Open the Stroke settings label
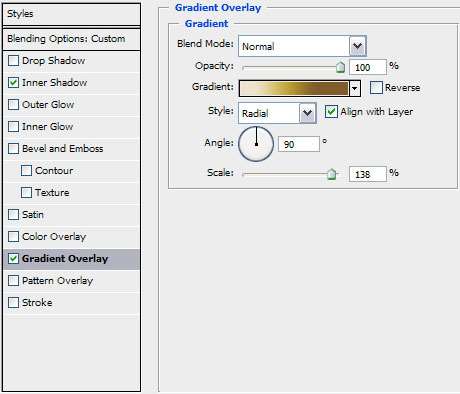 point(37,303)
